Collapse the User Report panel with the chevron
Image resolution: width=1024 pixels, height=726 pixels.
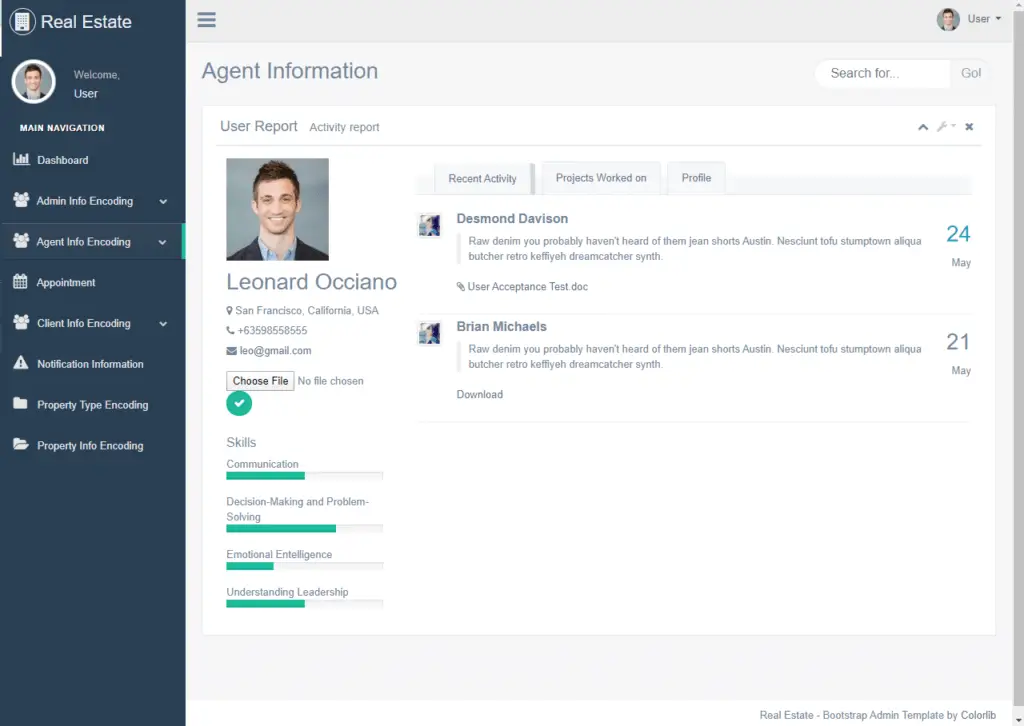pyautogui.click(x=922, y=127)
